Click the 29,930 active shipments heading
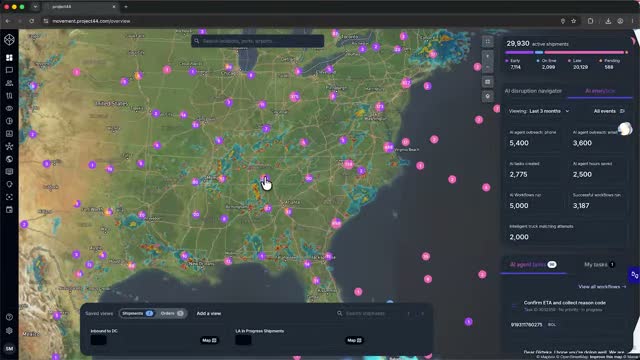The height and width of the screenshot is (360, 640). (537, 43)
